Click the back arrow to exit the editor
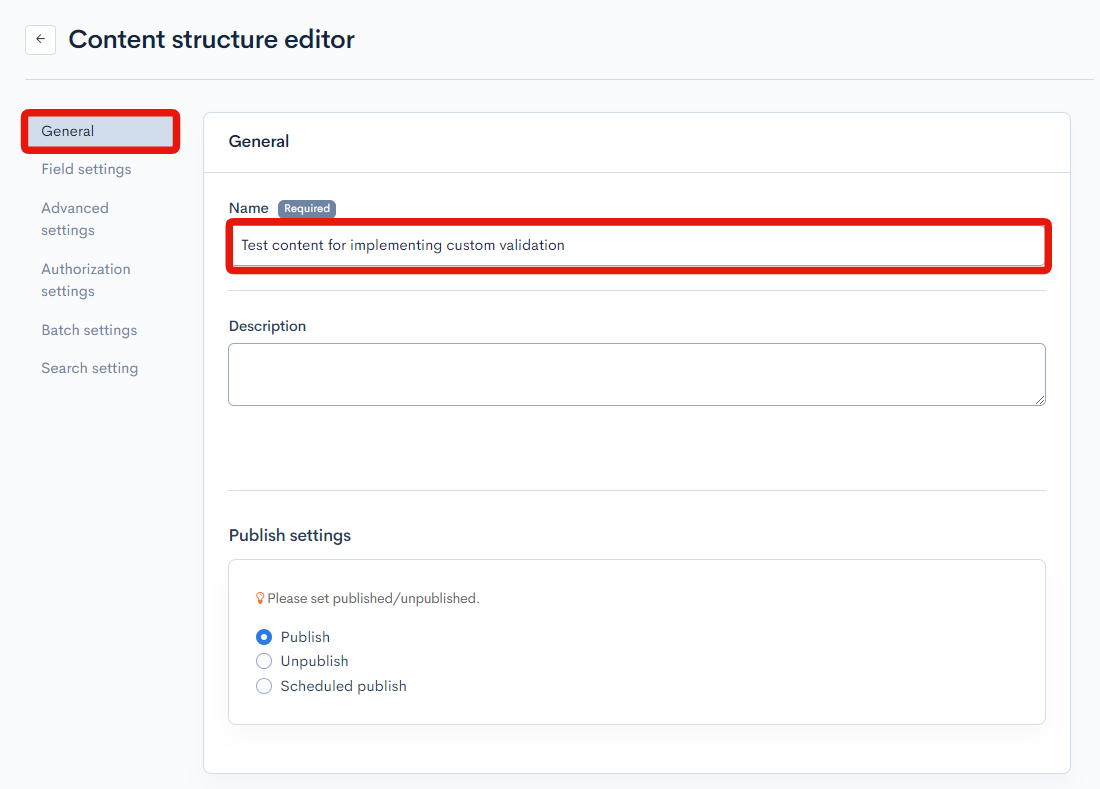 [40, 39]
